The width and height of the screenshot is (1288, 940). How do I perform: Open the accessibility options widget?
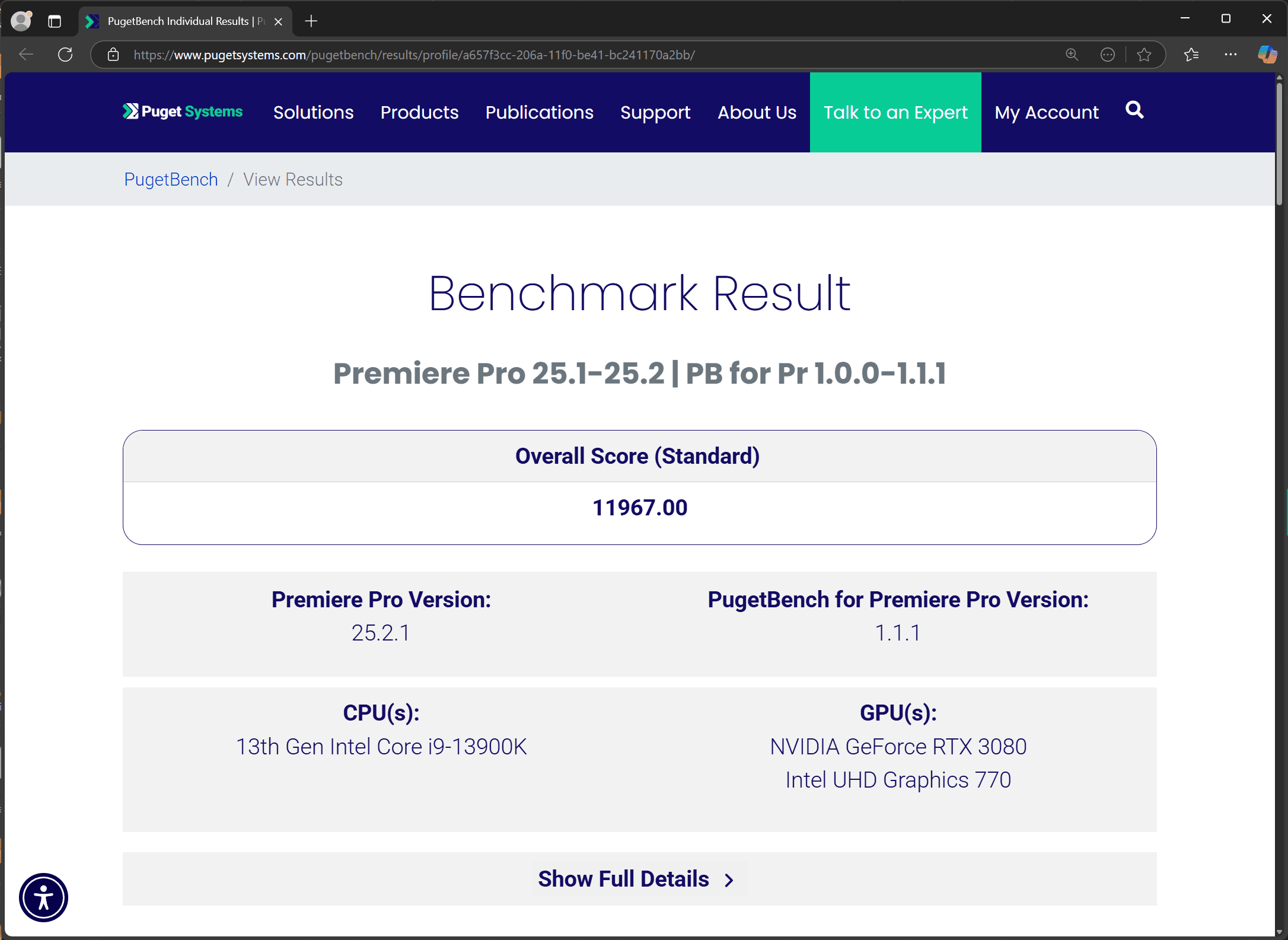point(43,897)
